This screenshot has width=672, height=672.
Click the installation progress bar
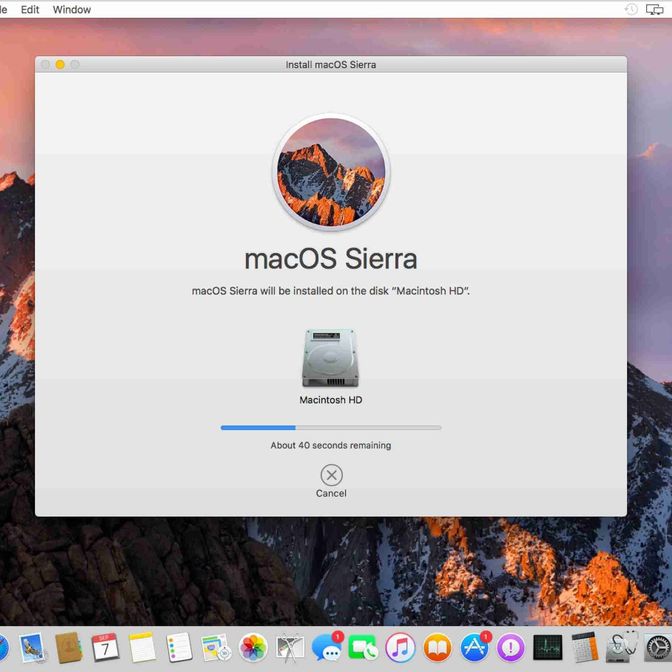pos(331,427)
